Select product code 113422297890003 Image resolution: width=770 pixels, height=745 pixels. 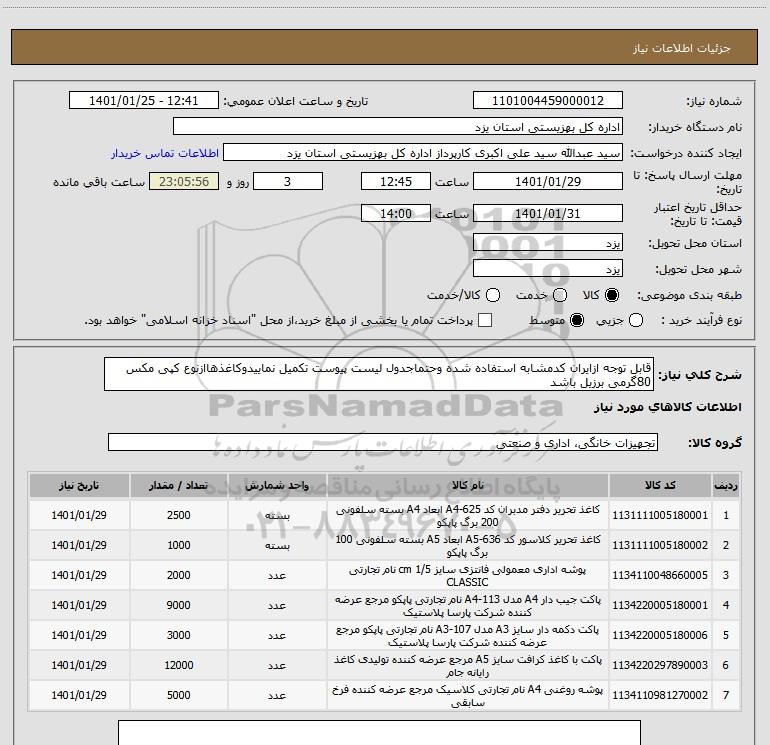click(660, 665)
